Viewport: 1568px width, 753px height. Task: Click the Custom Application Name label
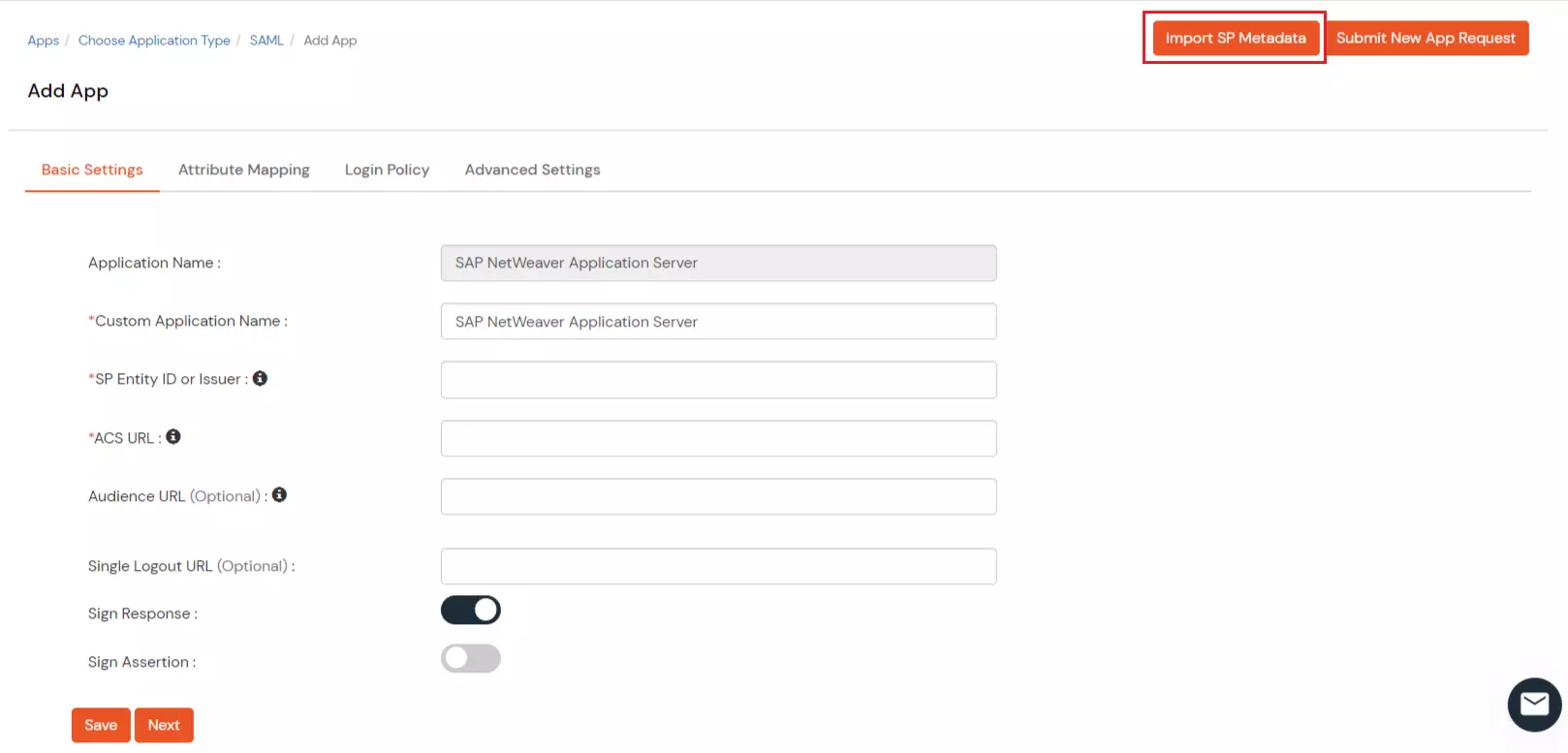pos(188,321)
